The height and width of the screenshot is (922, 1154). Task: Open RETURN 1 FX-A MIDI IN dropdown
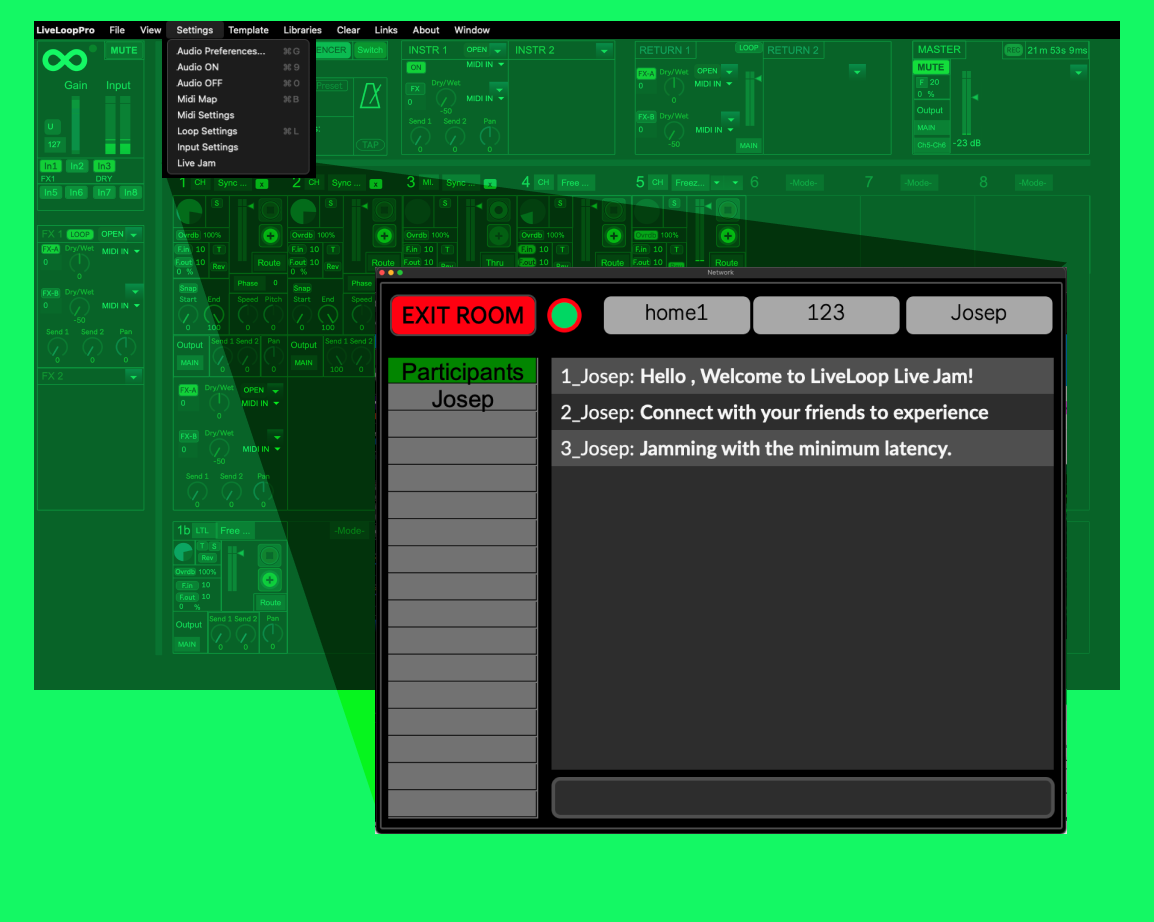tap(713, 84)
